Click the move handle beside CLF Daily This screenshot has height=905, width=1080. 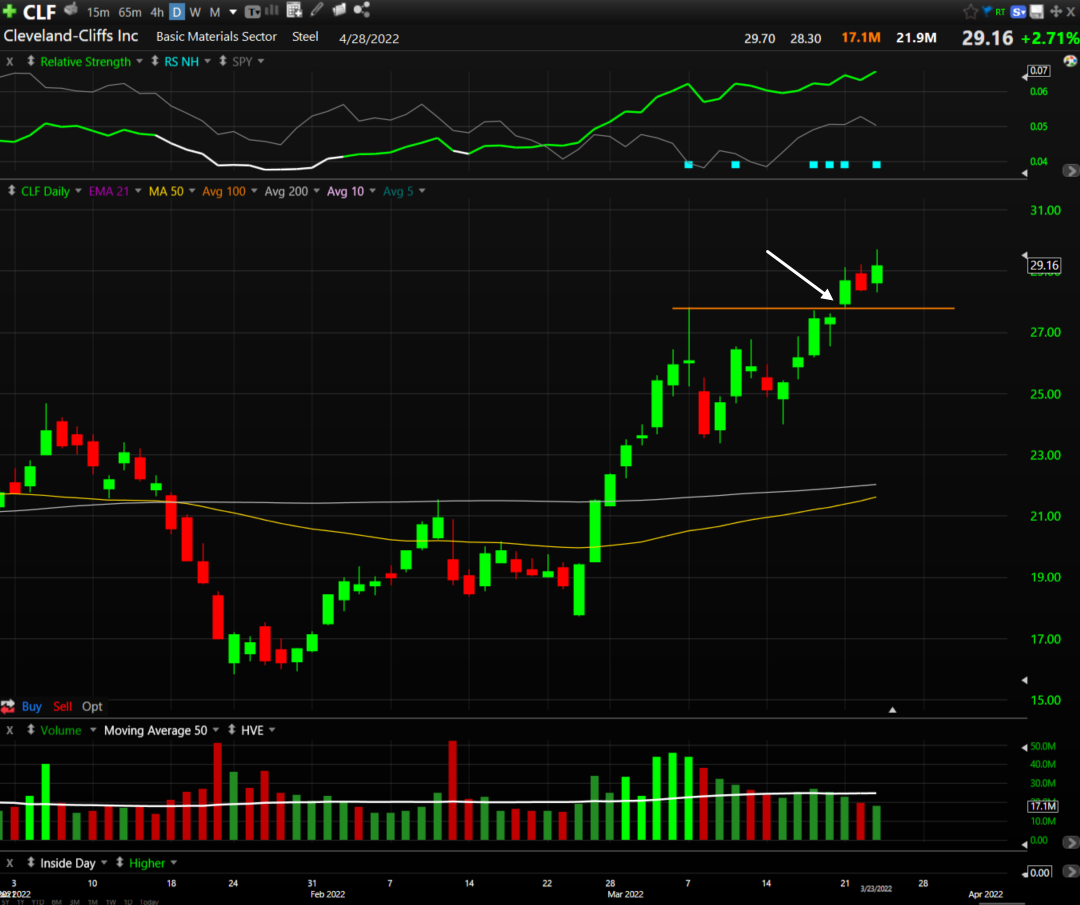point(12,190)
